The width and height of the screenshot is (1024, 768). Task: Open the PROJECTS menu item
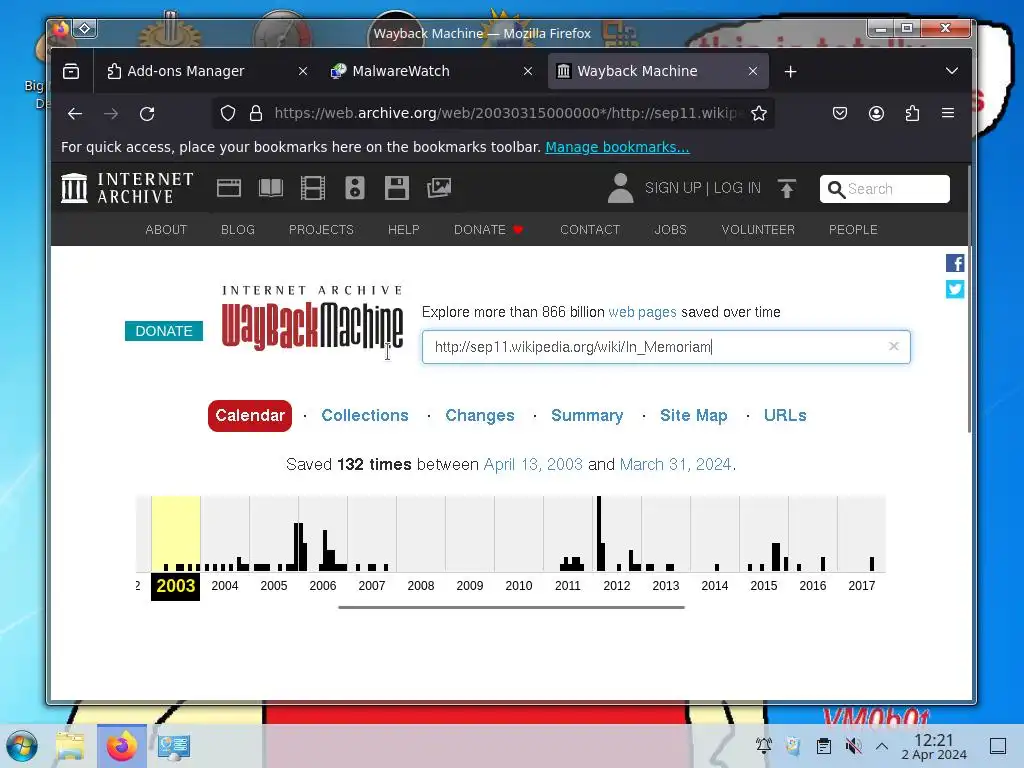(321, 230)
